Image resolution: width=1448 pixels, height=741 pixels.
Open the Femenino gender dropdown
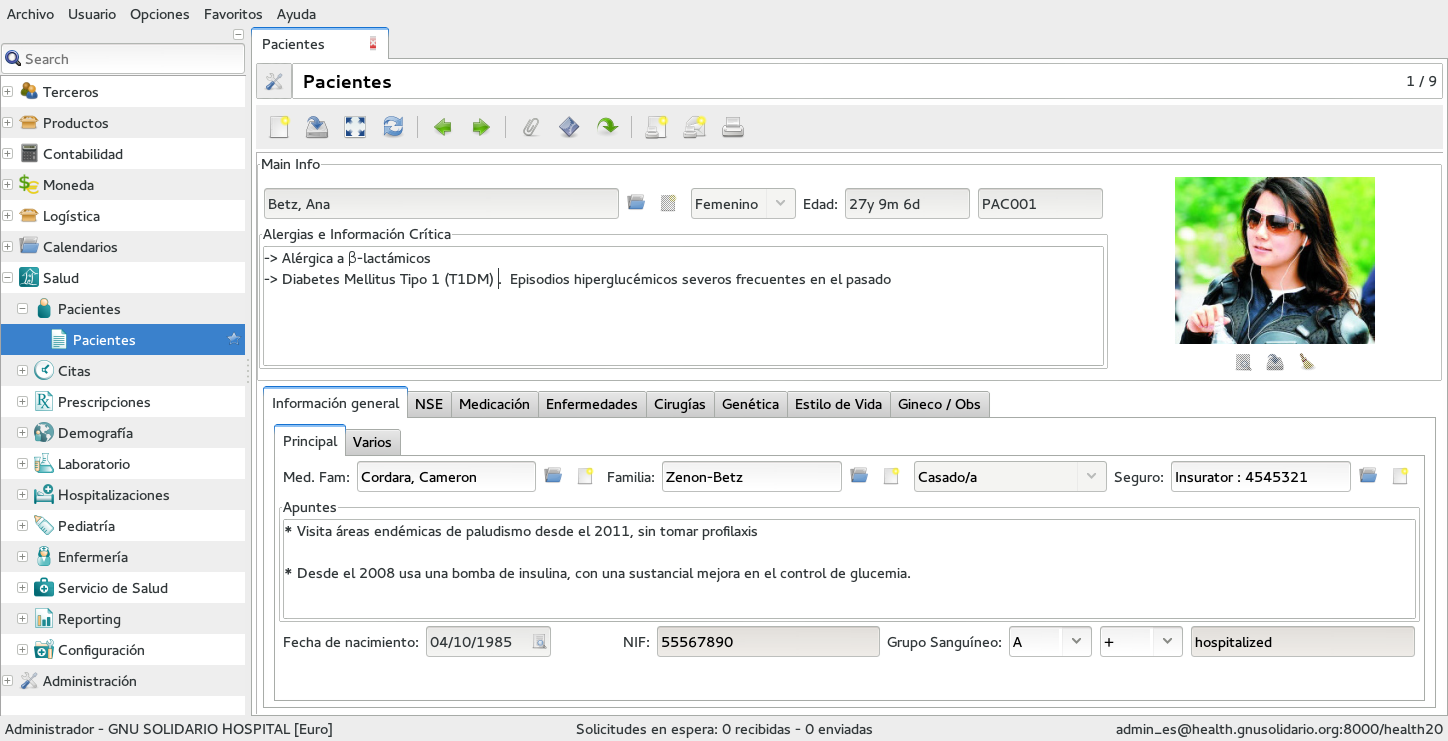click(x=742, y=204)
